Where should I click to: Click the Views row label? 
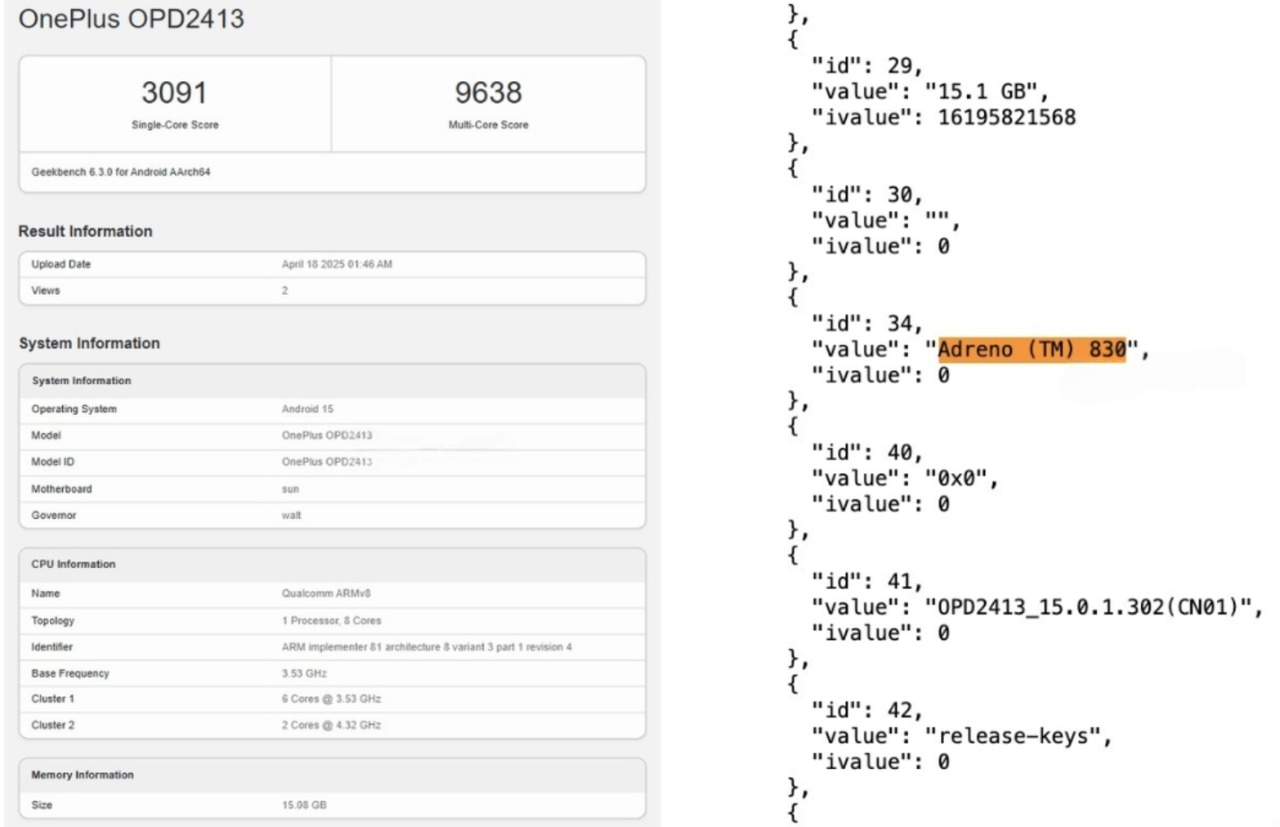click(46, 291)
